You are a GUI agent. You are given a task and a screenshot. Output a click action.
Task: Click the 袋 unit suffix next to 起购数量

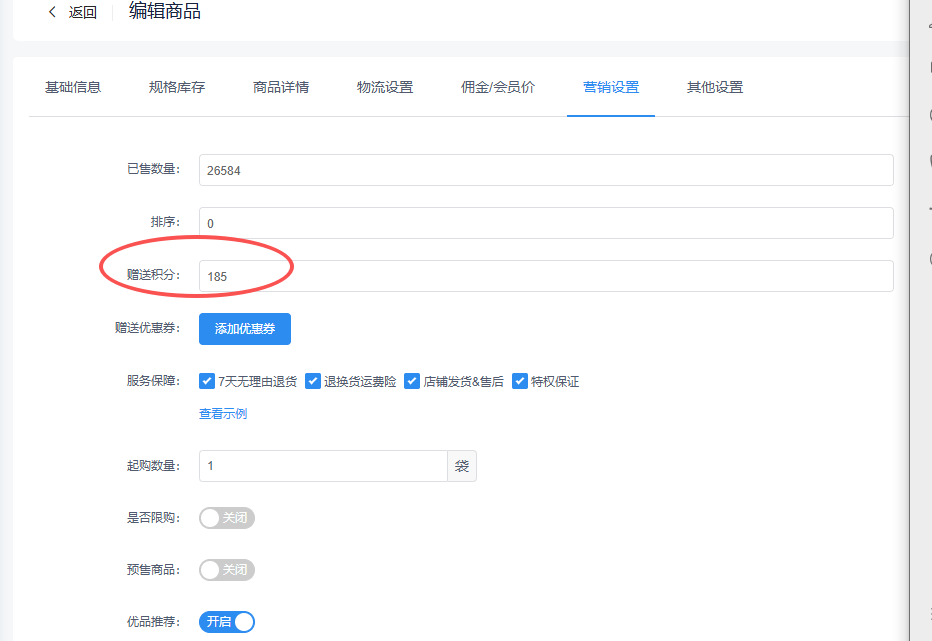click(461, 466)
